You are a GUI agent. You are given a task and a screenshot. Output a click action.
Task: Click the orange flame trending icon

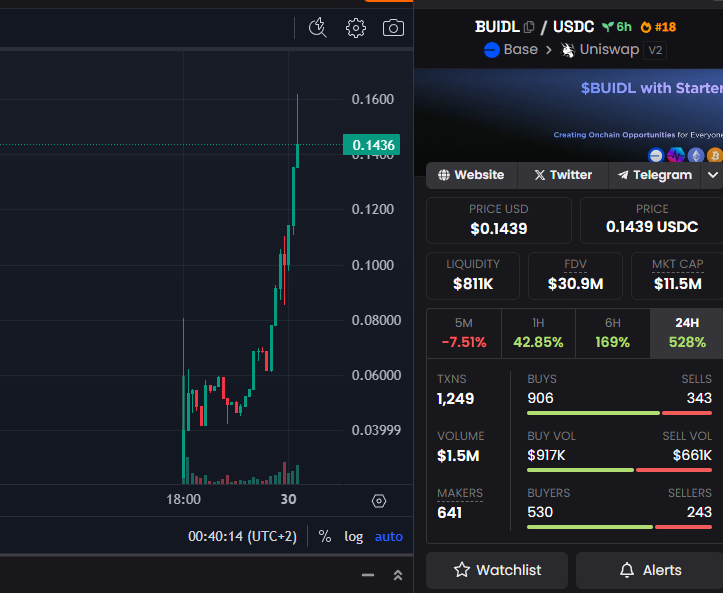pyautogui.click(x=646, y=27)
